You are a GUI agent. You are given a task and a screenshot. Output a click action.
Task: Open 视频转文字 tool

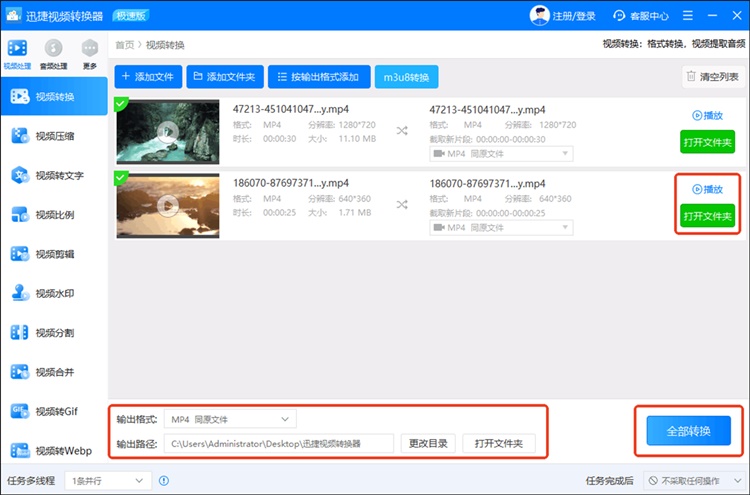(54, 176)
